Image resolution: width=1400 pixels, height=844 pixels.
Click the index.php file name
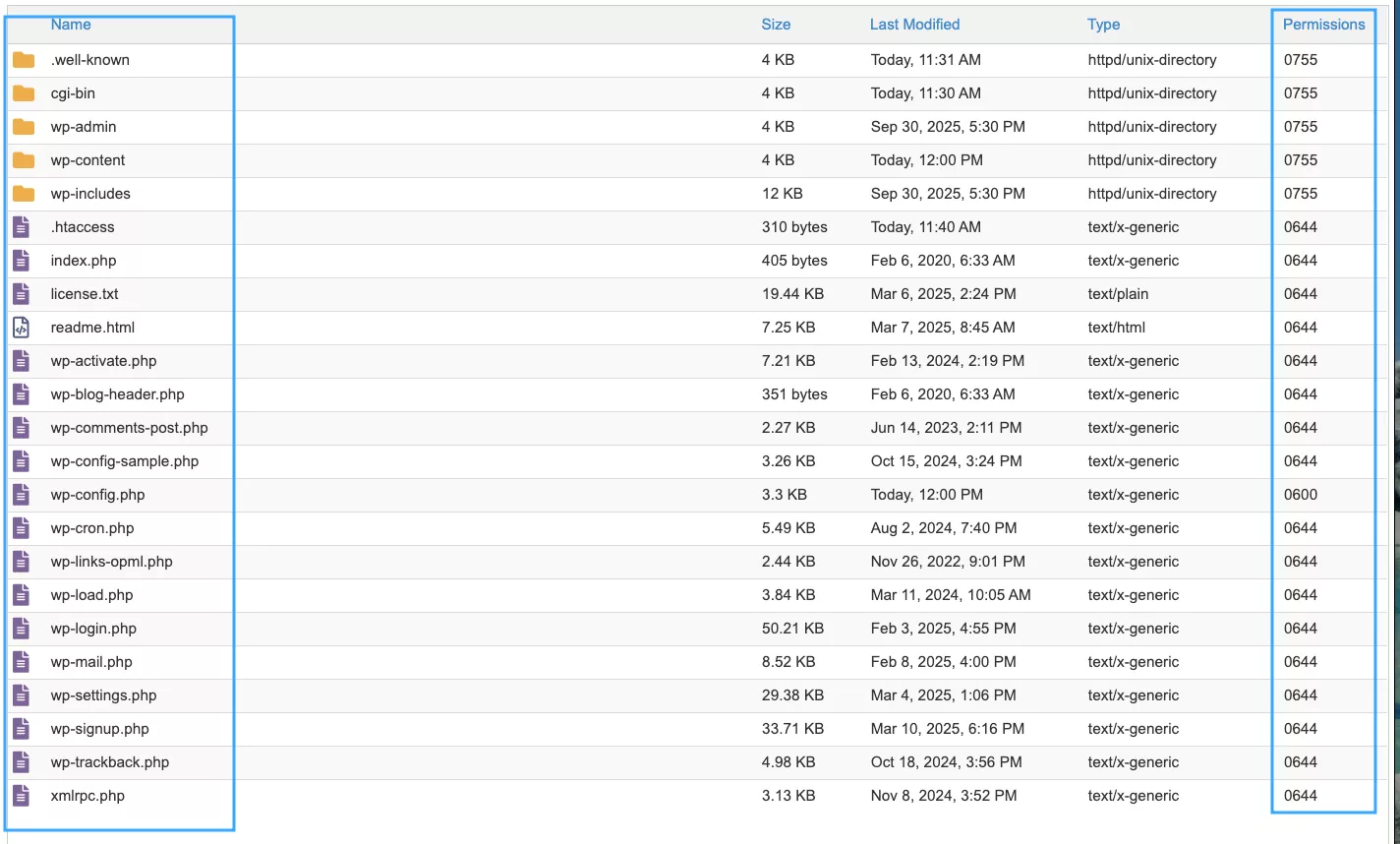pos(84,261)
